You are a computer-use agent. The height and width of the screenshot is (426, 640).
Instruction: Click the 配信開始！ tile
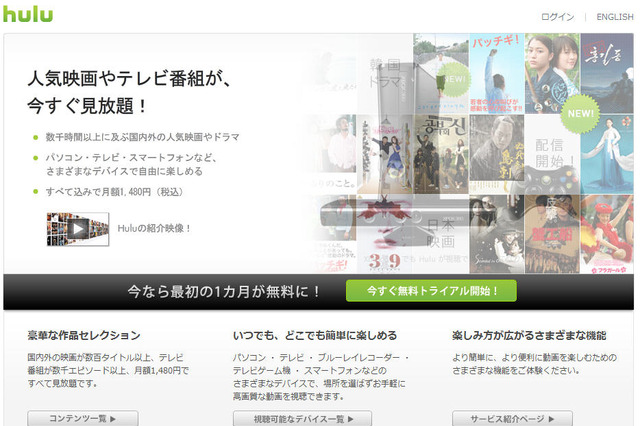click(552, 154)
